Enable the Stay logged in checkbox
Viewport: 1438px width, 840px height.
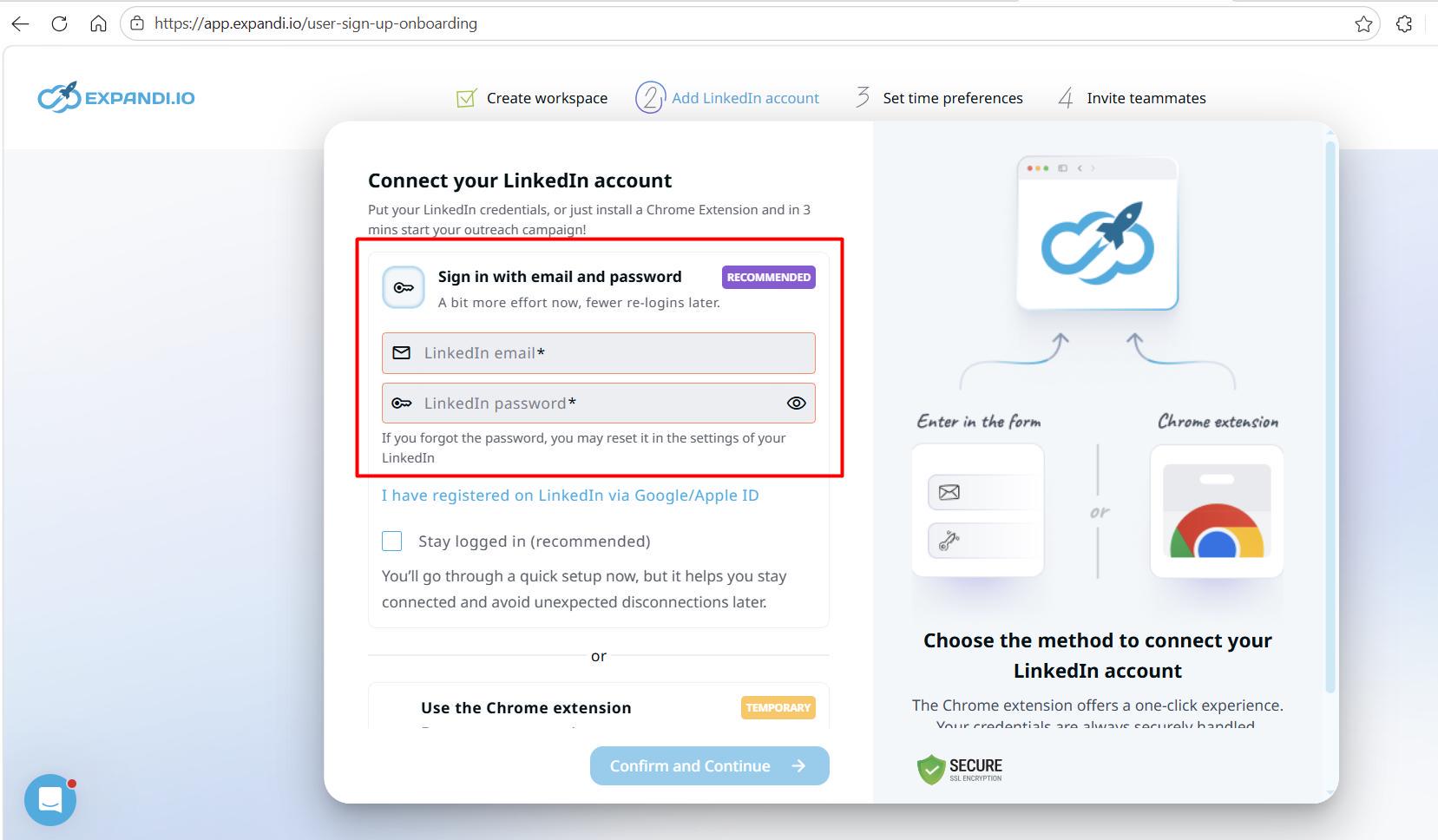coord(391,540)
